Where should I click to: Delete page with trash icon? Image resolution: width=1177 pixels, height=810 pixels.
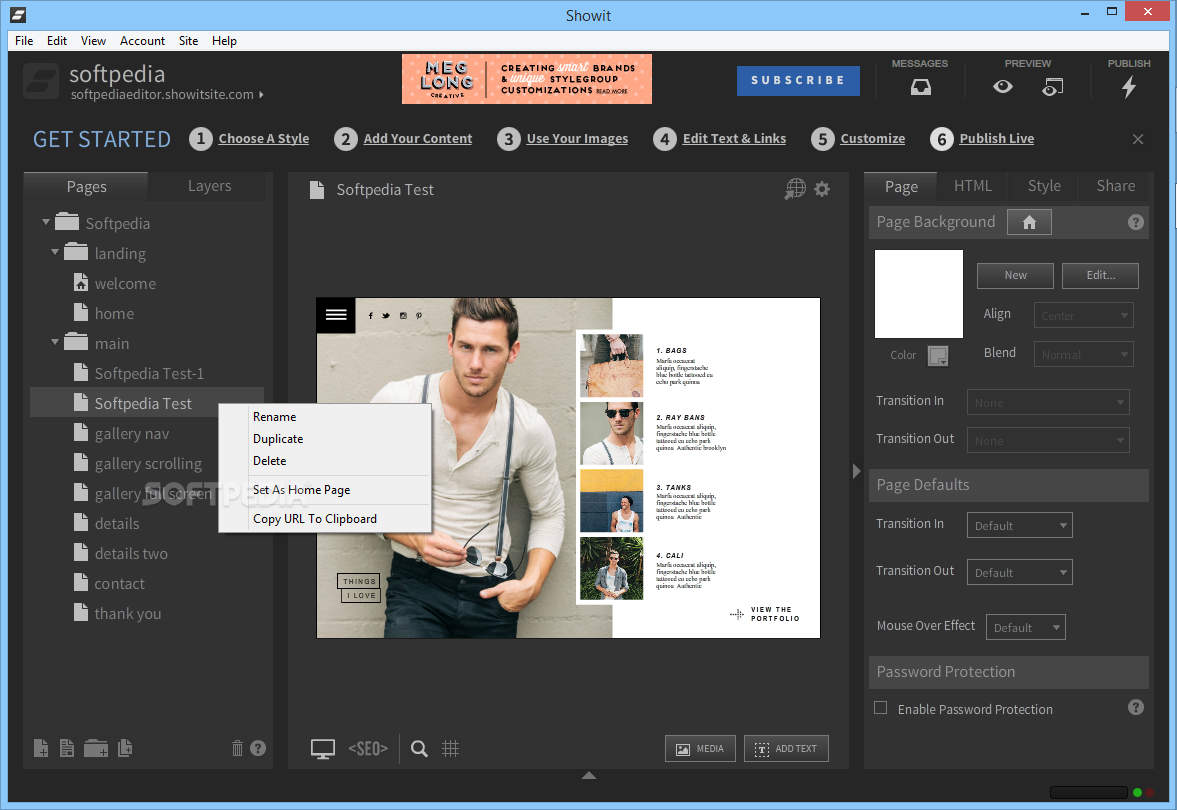pyautogui.click(x=237, y=748)
